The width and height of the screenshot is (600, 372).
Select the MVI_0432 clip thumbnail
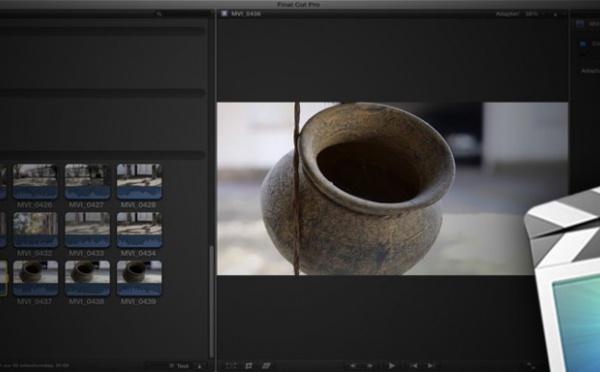point(35,230)
